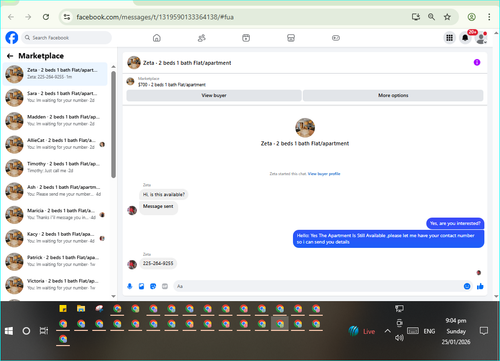Viewport: 500px width, 361px height.
Task: Open the AllieCat conversation
Action: [x=55, y=144]
